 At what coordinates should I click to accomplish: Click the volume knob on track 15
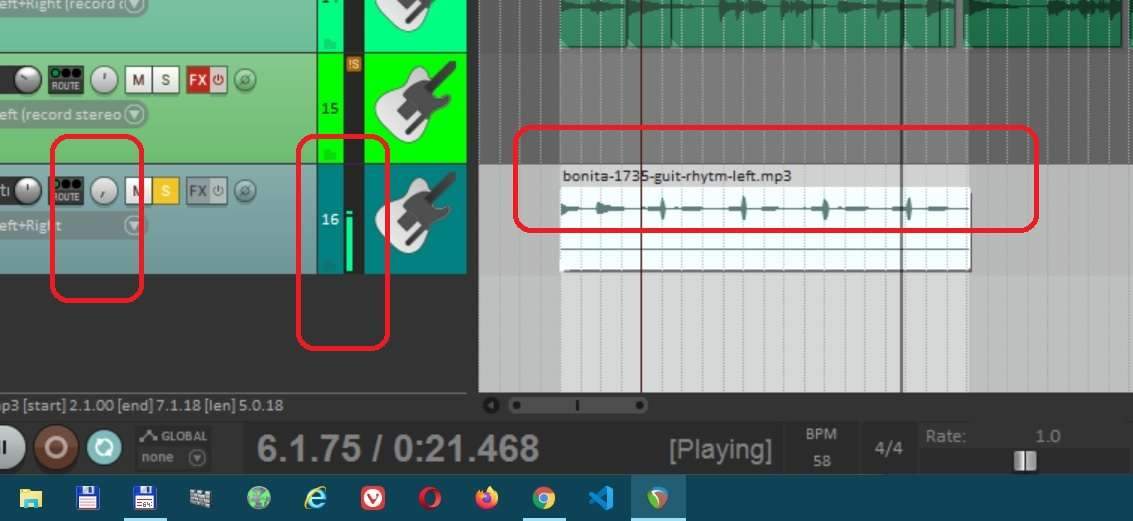click(27, 80)
